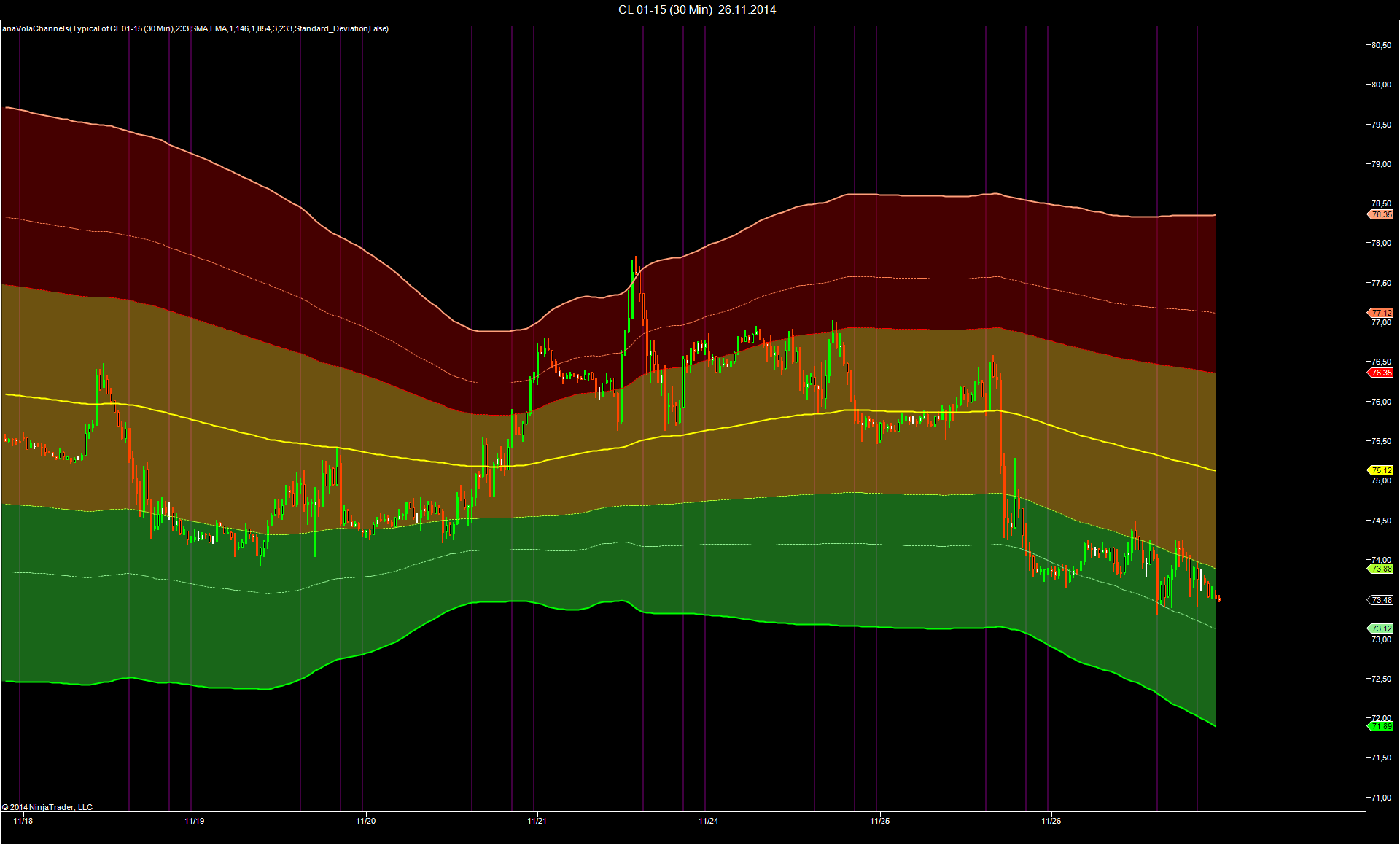Select the 11/21 date on time axis
1400x845 pixels.
(x=537, y=821)
